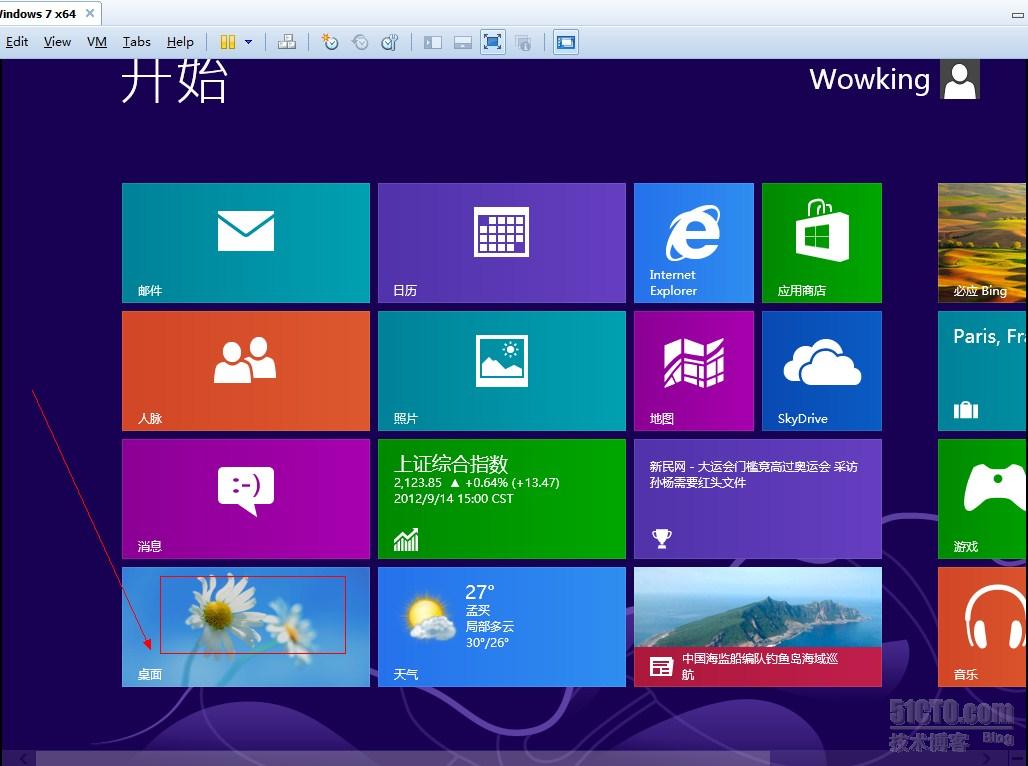
Task: Open the Travel tile showing Paris
Action: 982,371
